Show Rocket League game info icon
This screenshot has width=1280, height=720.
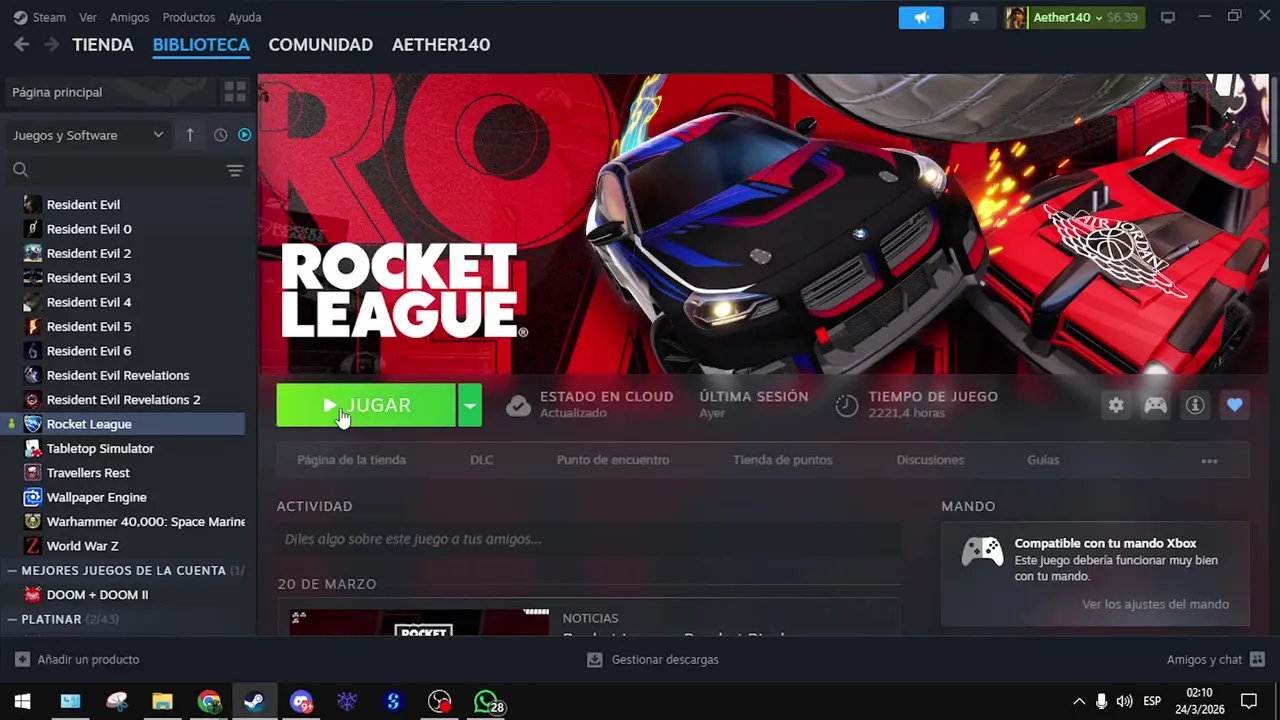1195,405
